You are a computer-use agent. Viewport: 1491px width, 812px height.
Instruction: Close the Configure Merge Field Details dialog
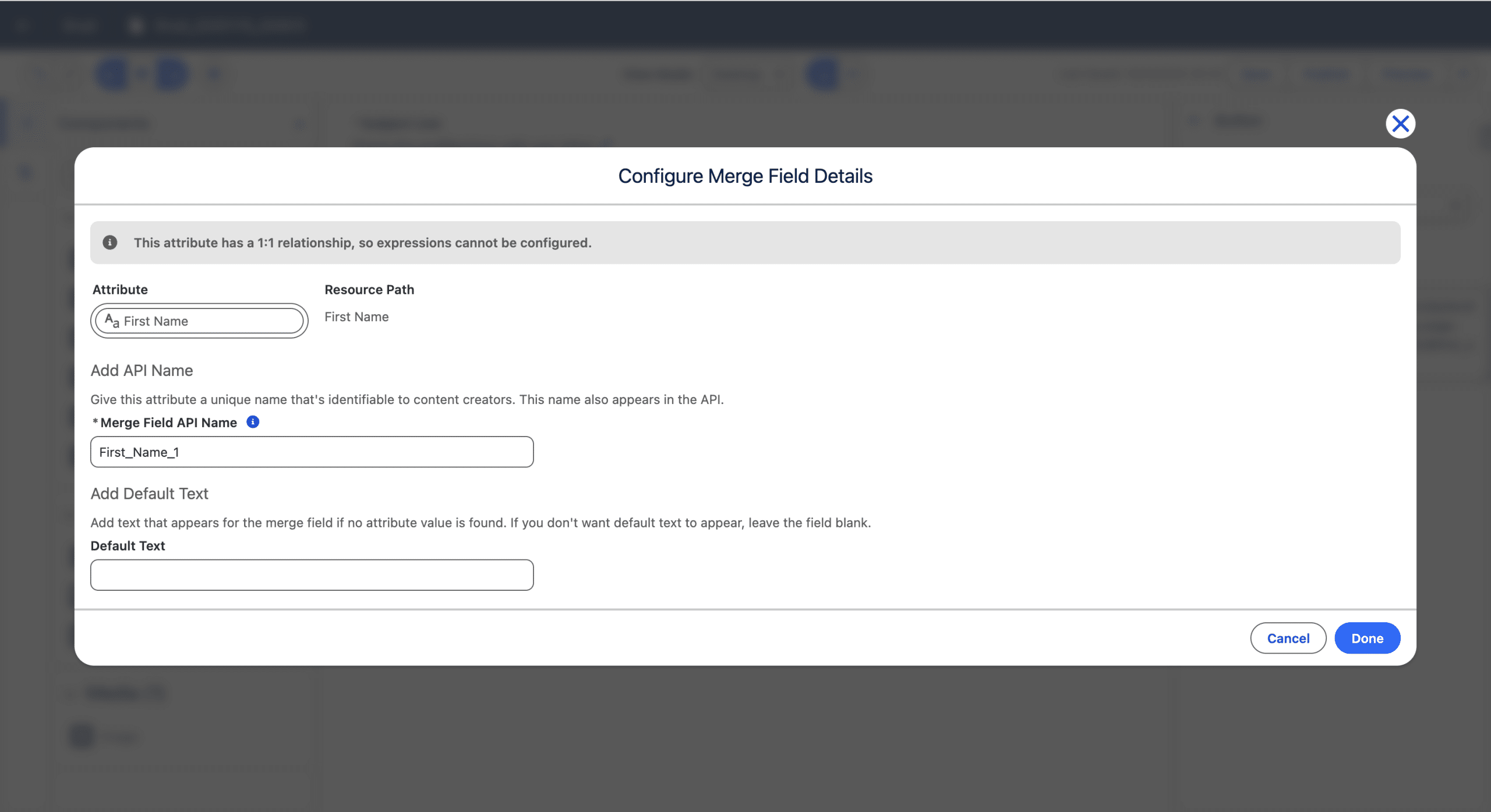tap(1400, 123)
